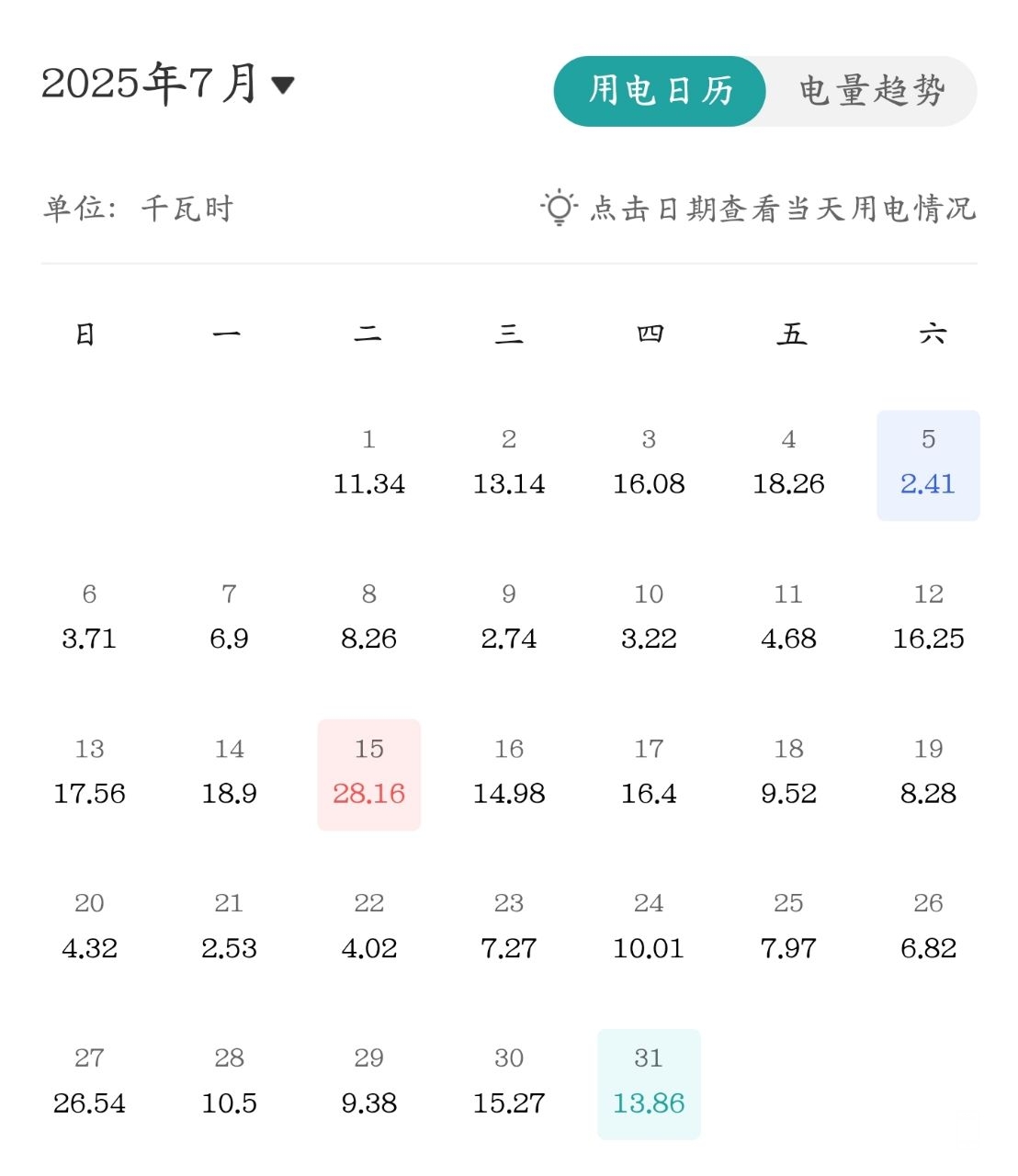This screenshot has height=1176, width=1018.
Task: Click the 2025年7月 month title
Action: click(x=150, y=84)
